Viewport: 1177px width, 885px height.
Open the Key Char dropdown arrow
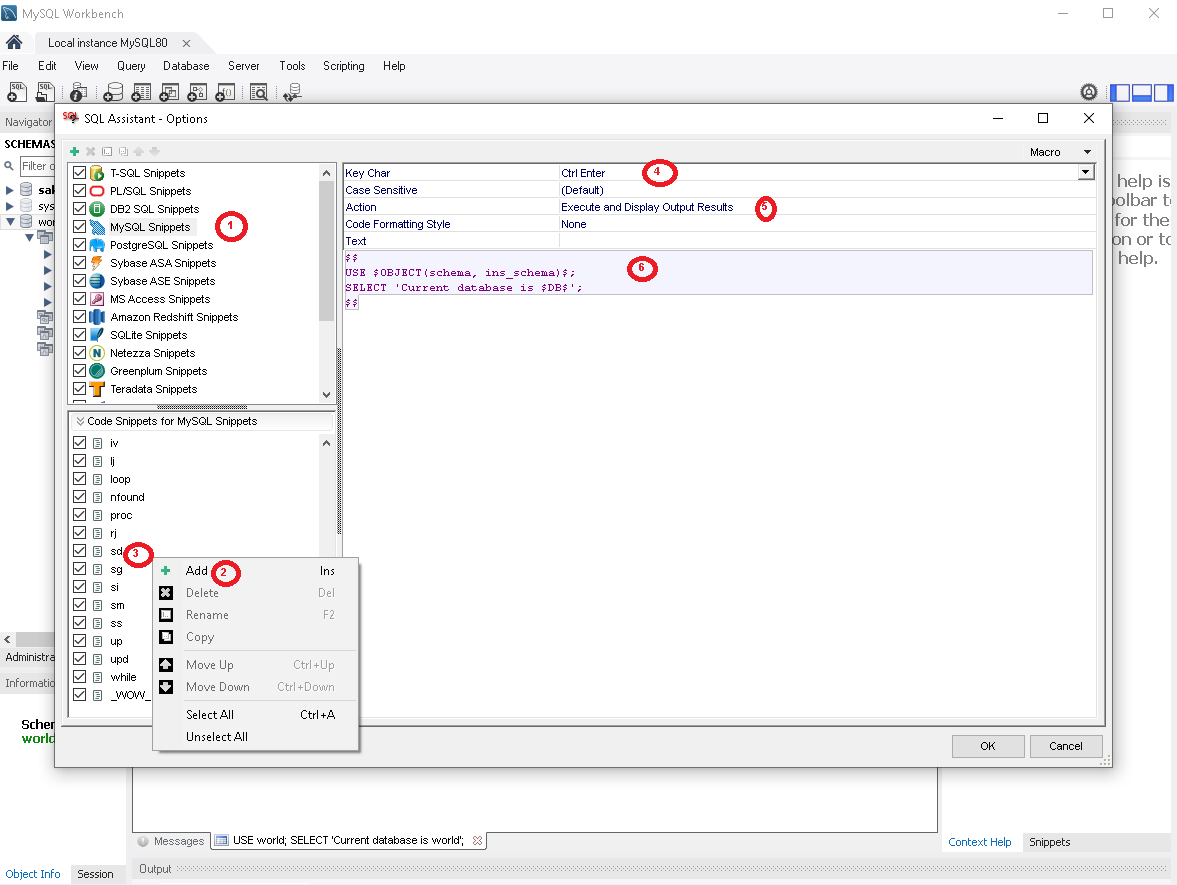pos(1085,173)
